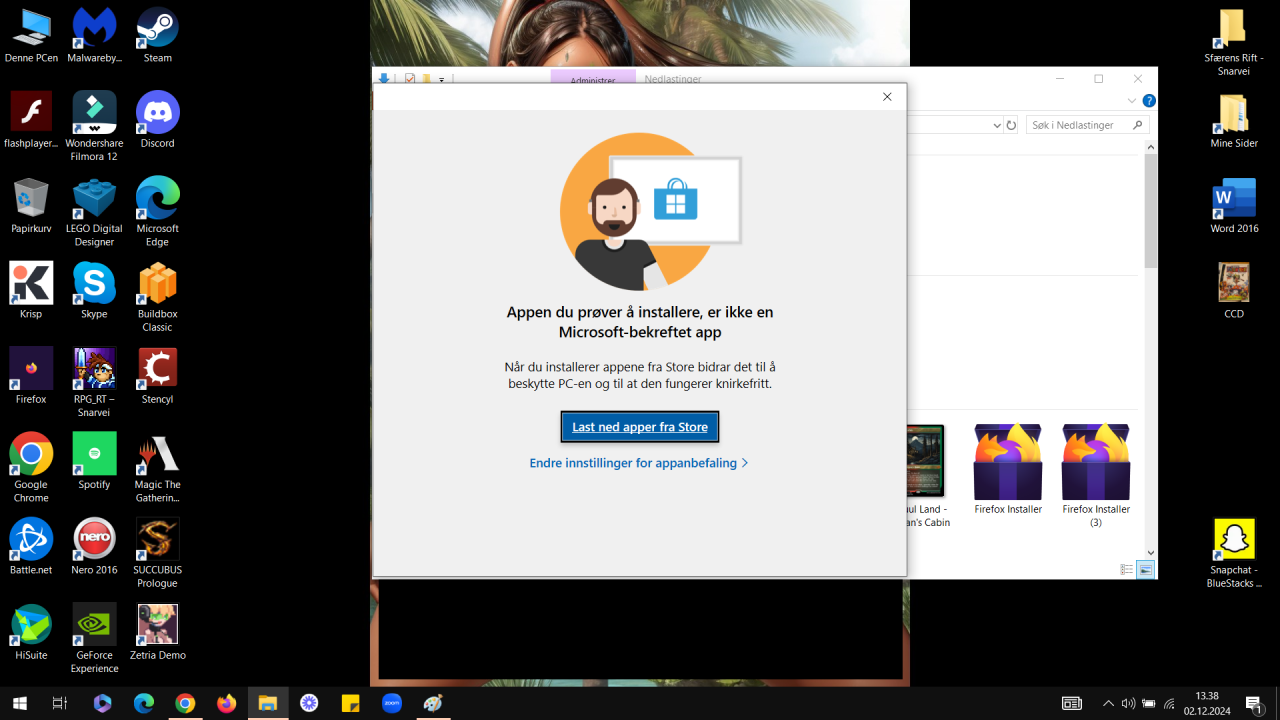
Task: Open the Krisp desktop icon
Action: (31, 292)
